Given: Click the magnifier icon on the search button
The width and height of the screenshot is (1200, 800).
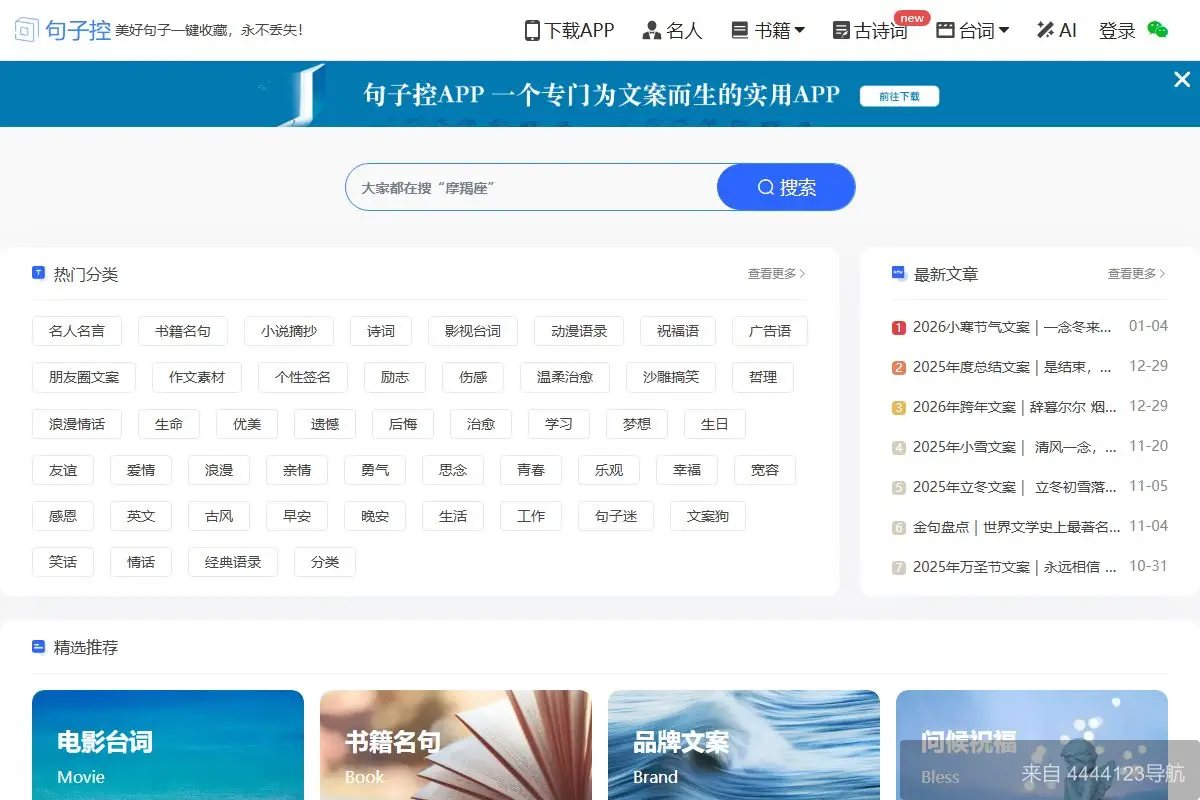Looking at the screenshot, I should (765, 187).
